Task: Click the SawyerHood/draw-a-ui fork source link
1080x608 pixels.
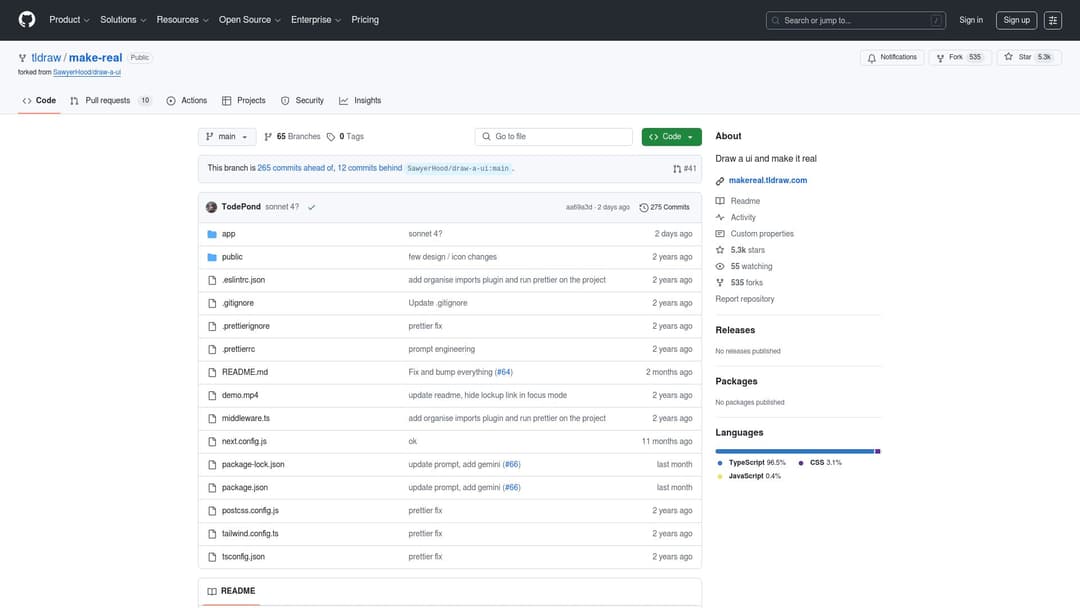Action: tap(87, 72)
